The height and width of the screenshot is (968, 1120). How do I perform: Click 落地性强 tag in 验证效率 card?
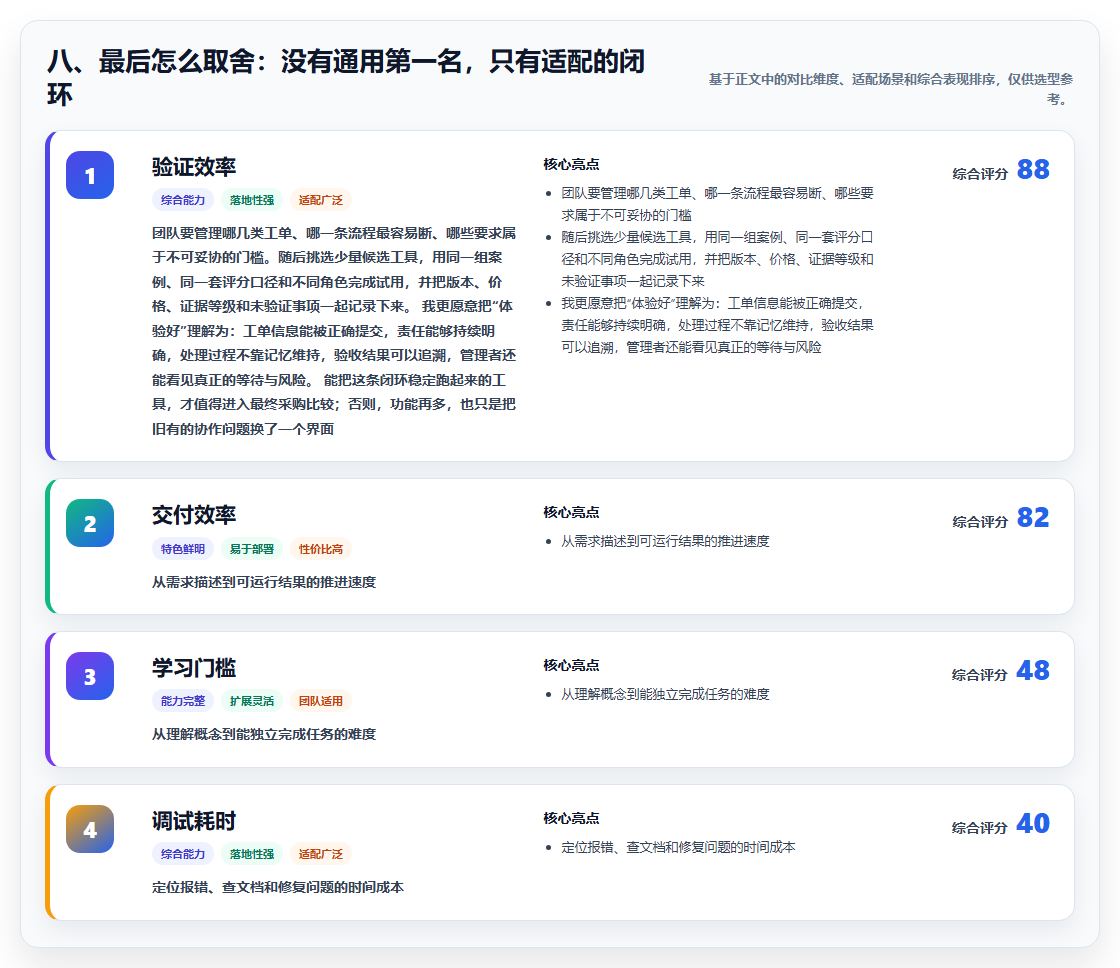point(251,200)
